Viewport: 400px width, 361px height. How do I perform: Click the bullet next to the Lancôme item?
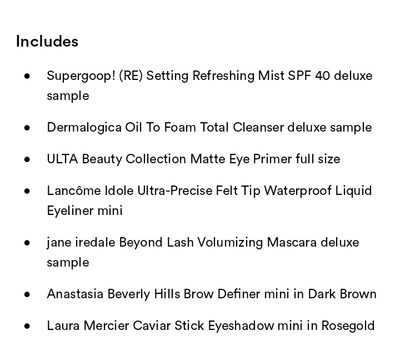click(27, 191)
